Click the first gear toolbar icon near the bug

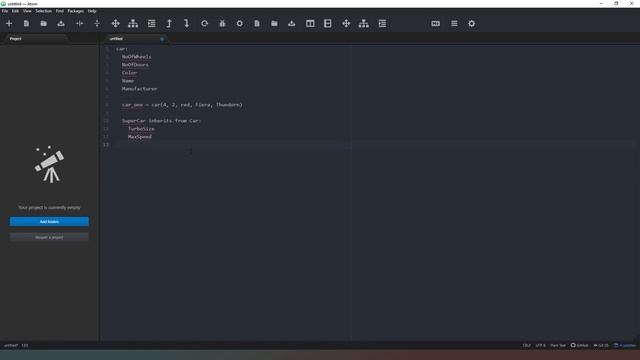coord(240,24)
